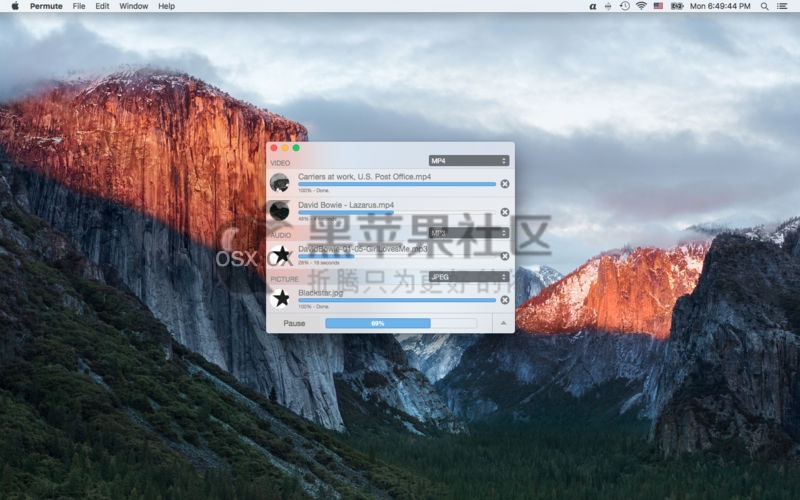Click the star thumbnail of Blackstar.jpg
This screenshot has height=500, width=800.
[x=281, y=298]
